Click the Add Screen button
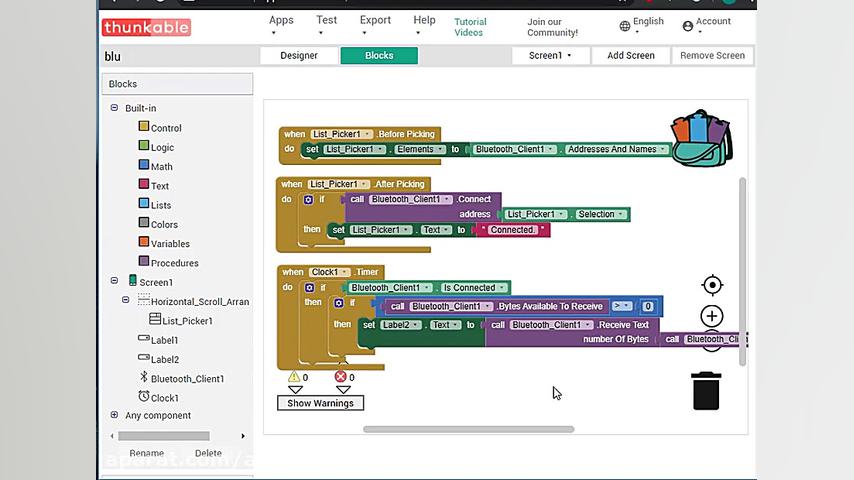The height and width of the screenshot is (480, 854). 631,55
